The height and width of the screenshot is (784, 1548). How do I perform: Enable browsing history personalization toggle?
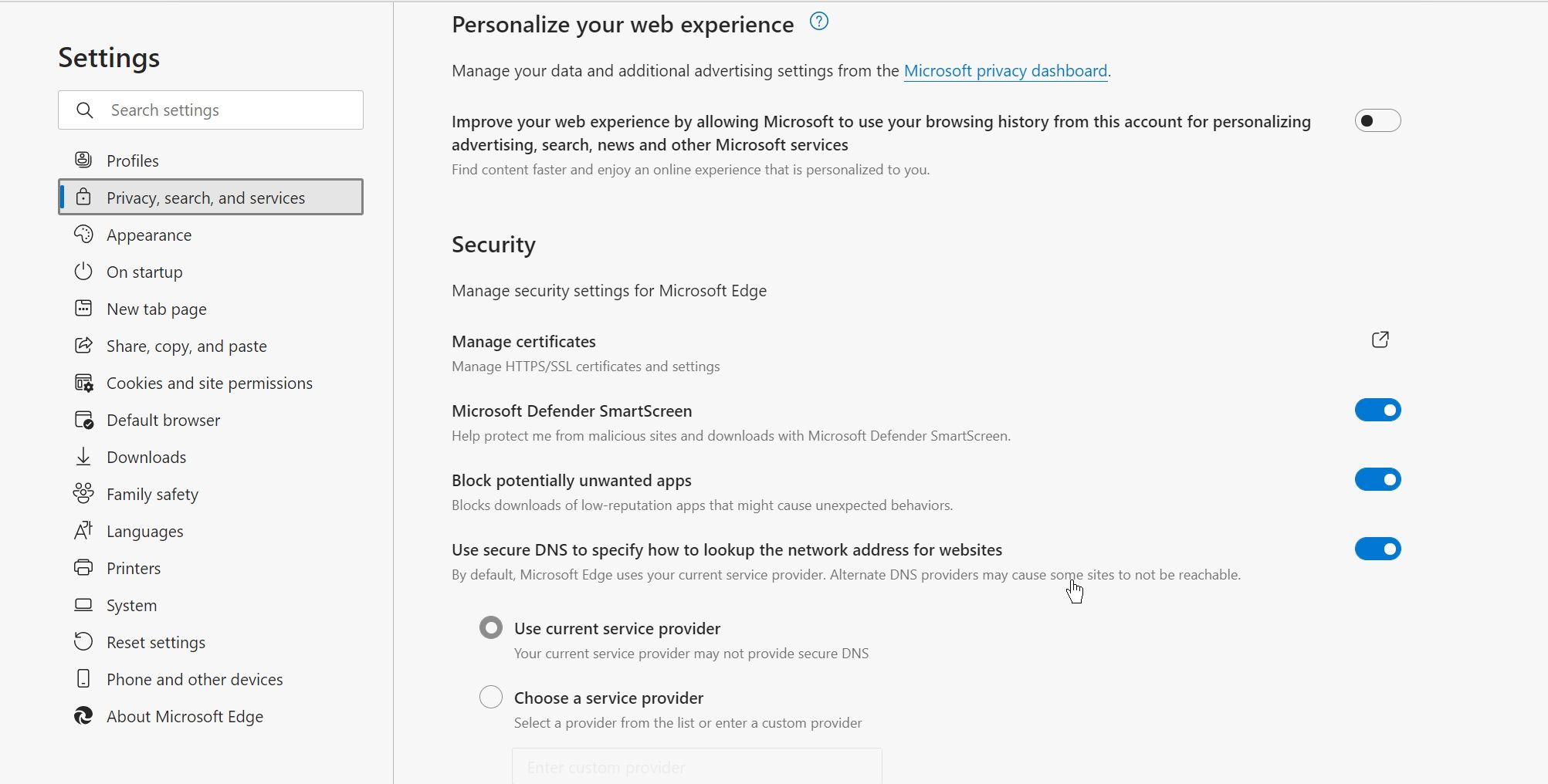[x=1377, y=121]
